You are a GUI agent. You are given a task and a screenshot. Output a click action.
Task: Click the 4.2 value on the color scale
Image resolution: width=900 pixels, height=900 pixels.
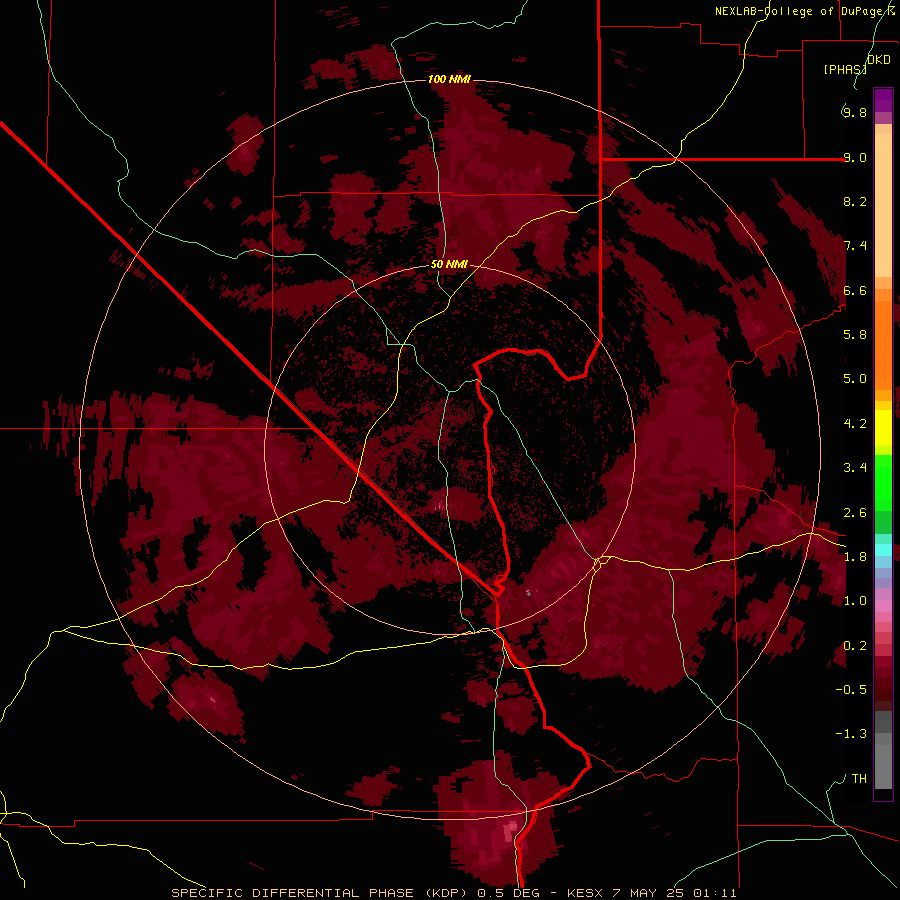(x=855, y=424)
